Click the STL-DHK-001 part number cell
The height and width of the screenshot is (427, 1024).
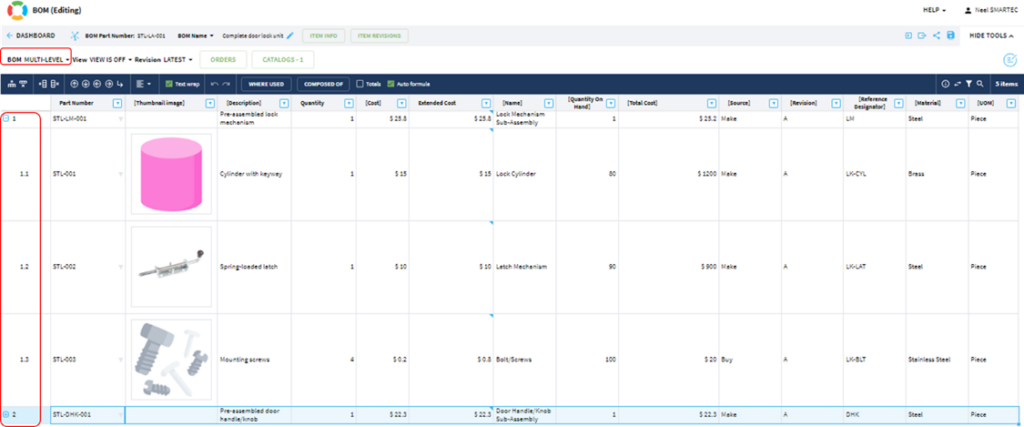(88, 414)
